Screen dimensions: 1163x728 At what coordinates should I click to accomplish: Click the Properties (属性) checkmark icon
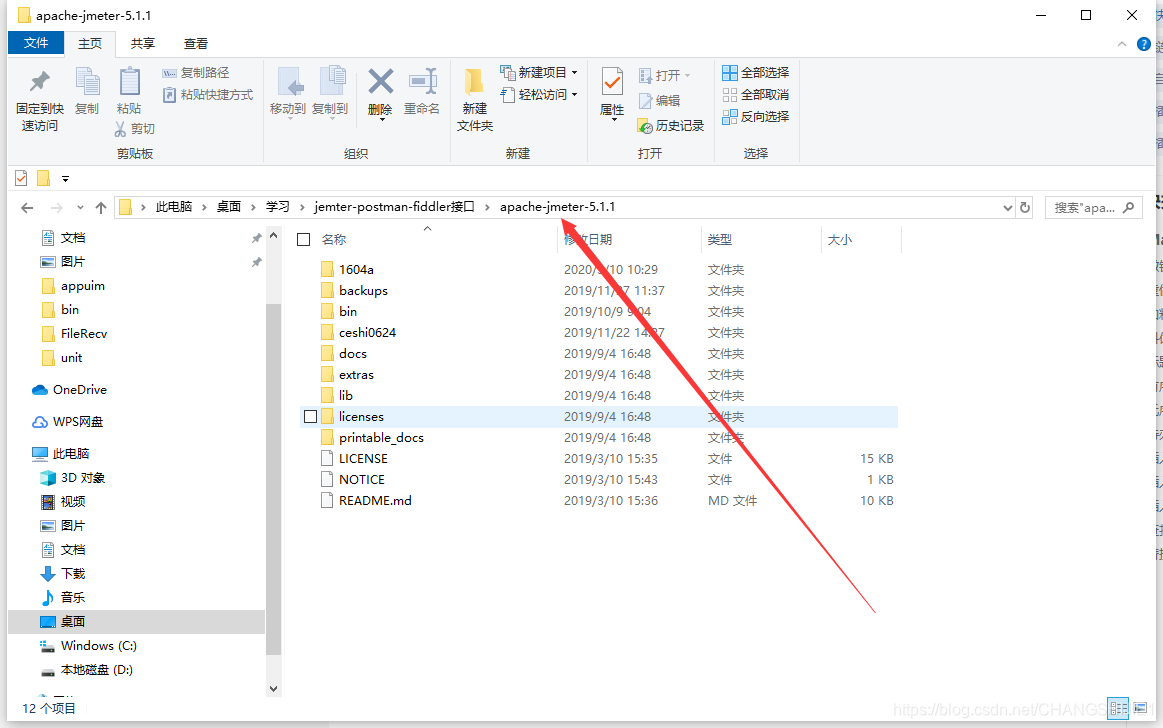(x=612, y=82)
